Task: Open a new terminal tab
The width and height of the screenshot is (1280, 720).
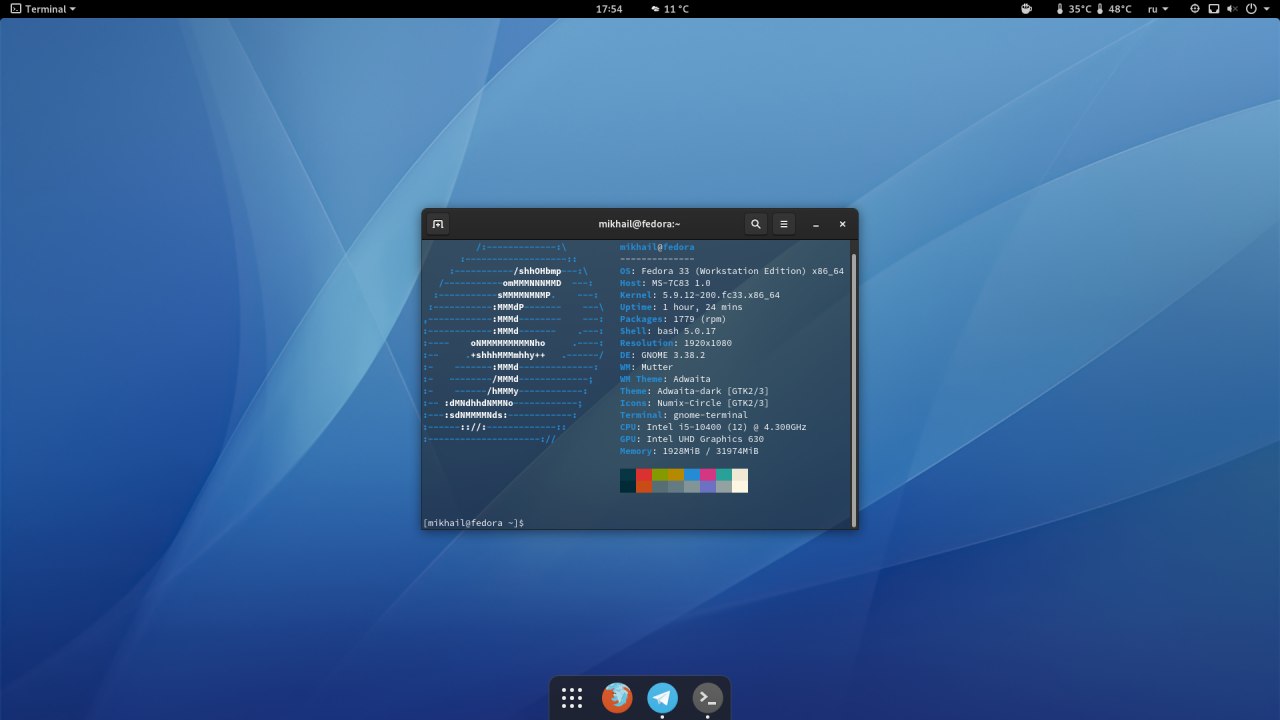Action: 437,224
